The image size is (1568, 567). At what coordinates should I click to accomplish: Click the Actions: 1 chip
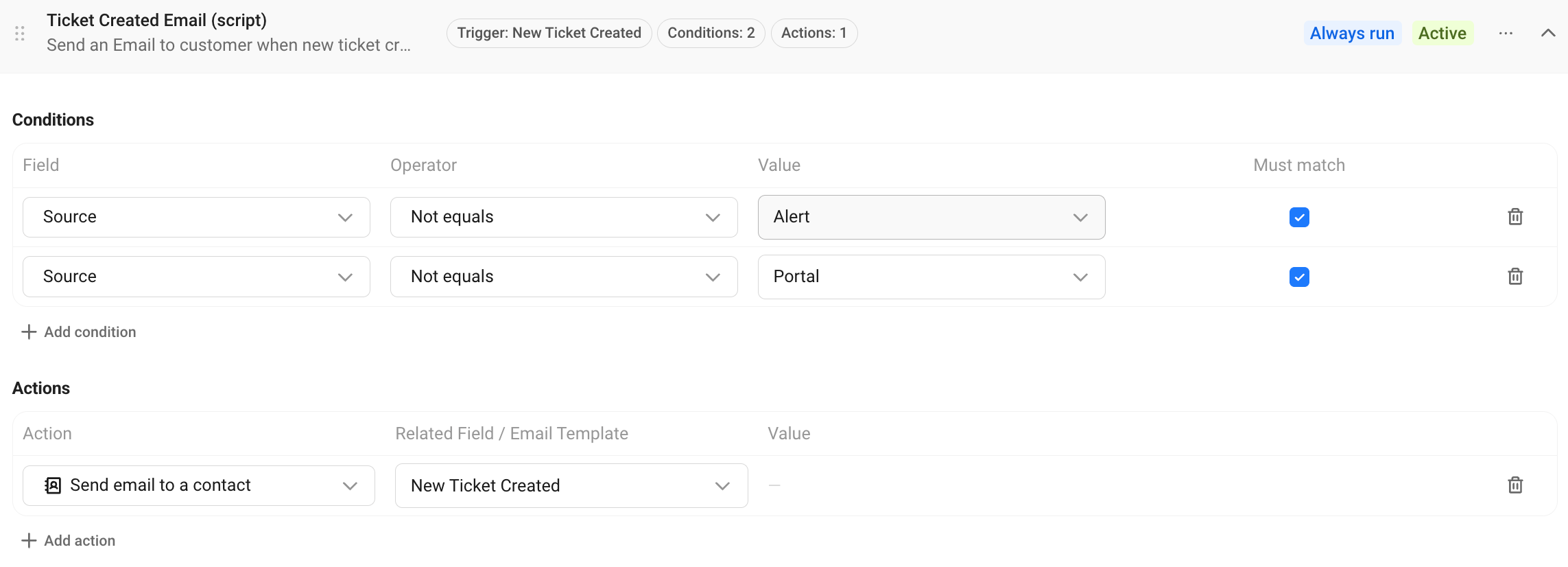coord(813,33)
